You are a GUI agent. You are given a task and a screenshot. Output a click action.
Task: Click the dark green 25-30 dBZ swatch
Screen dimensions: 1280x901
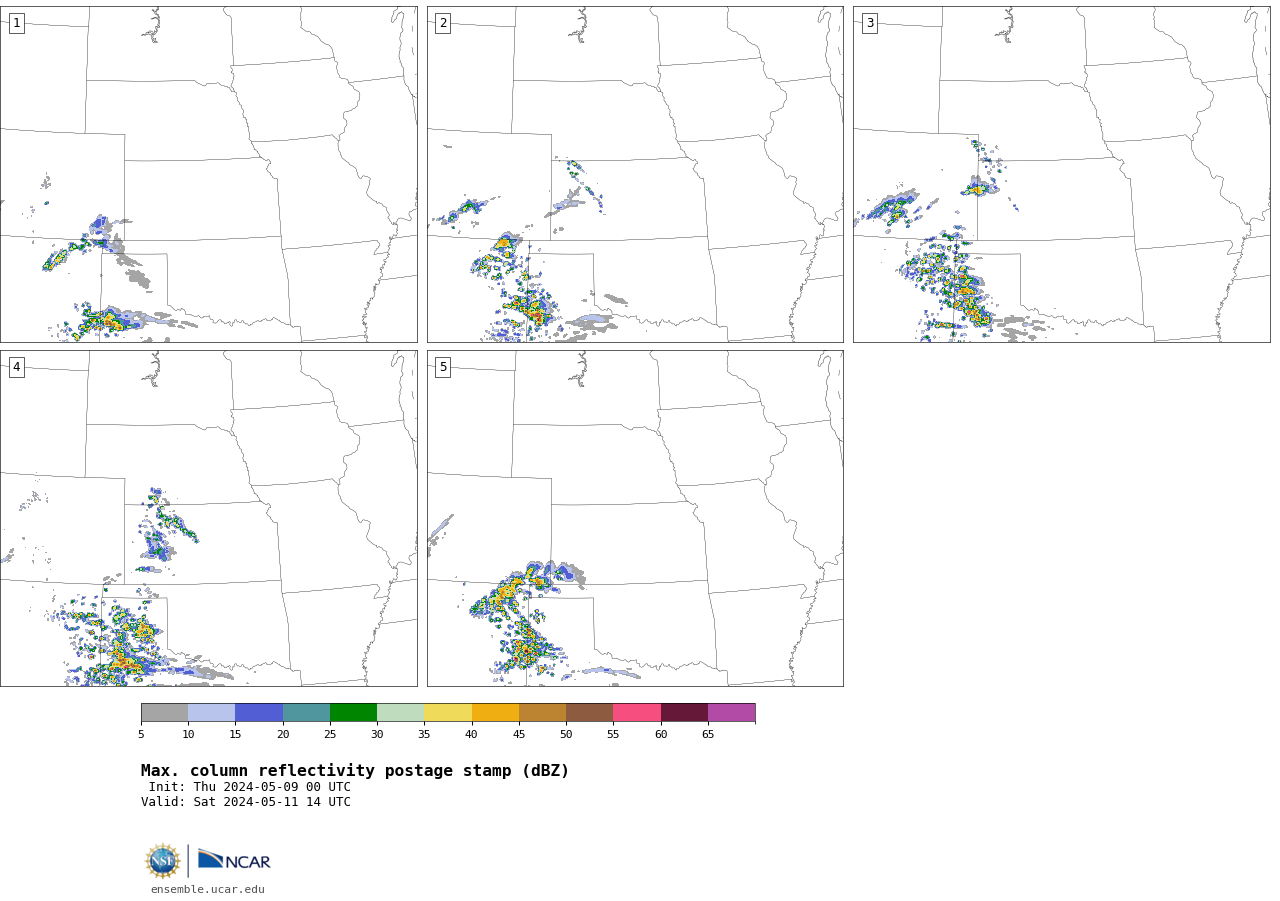(x=353, y=712)
